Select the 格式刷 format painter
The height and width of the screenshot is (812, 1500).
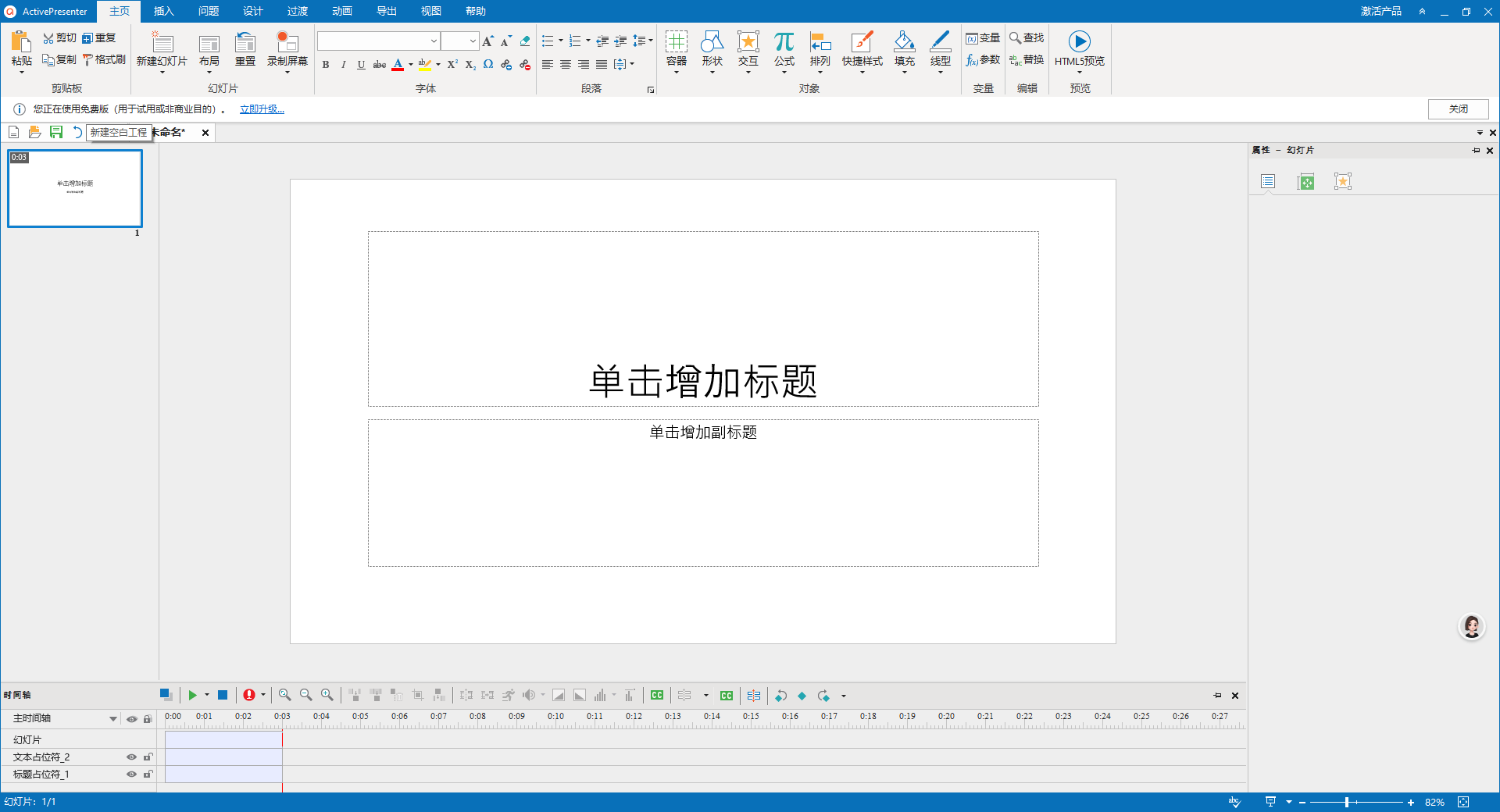[x=104, y=59]
